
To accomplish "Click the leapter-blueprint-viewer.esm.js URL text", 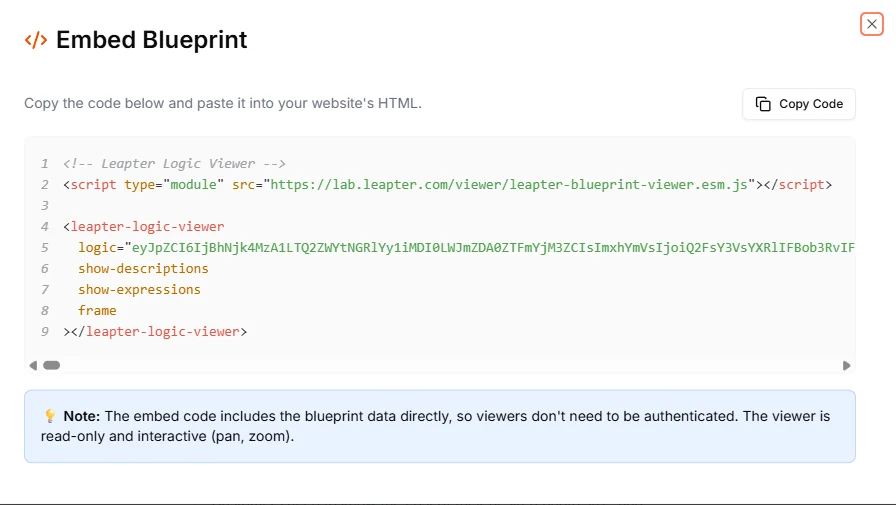I will click(x=509, y=185).
